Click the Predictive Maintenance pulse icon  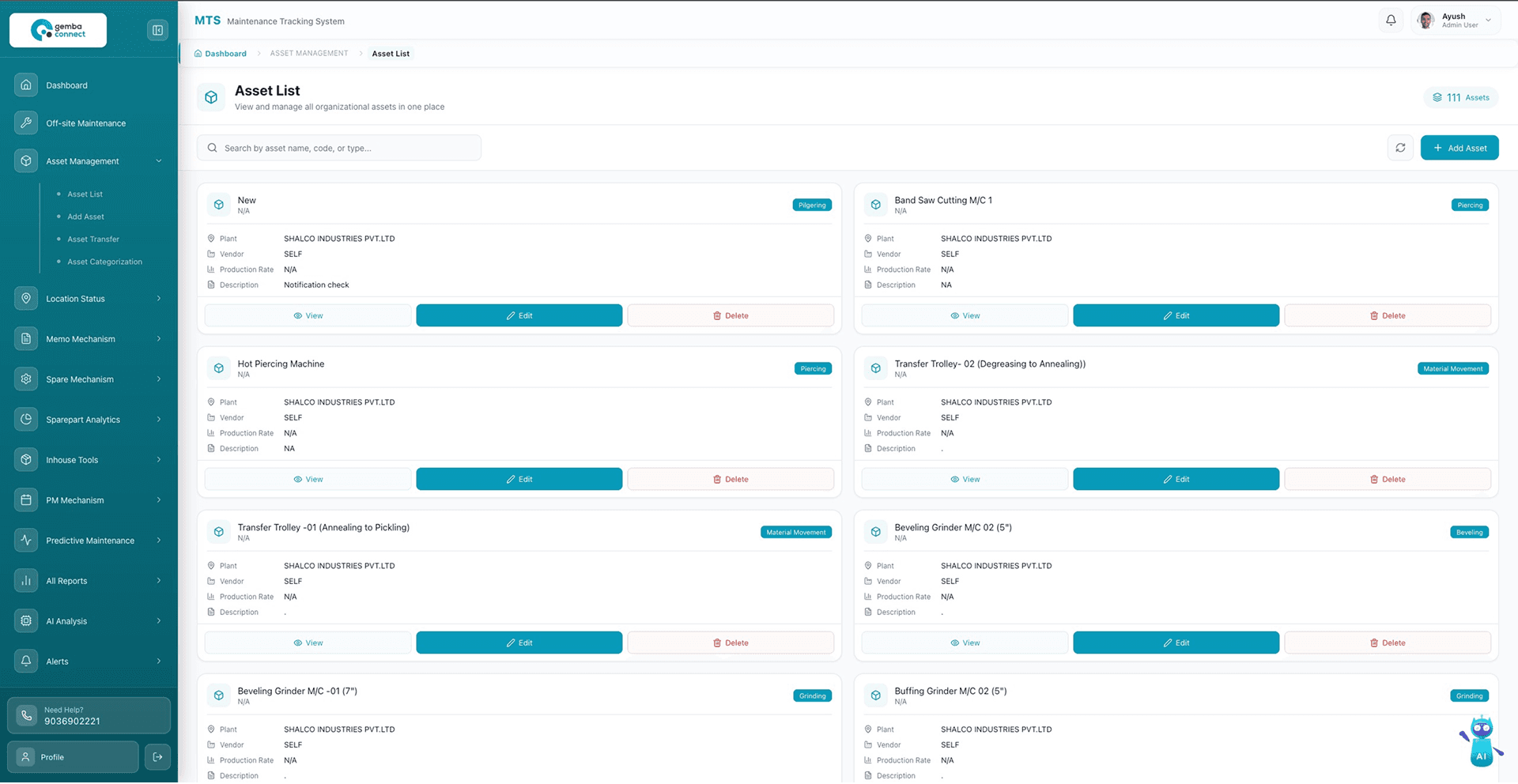pos(26,540)
